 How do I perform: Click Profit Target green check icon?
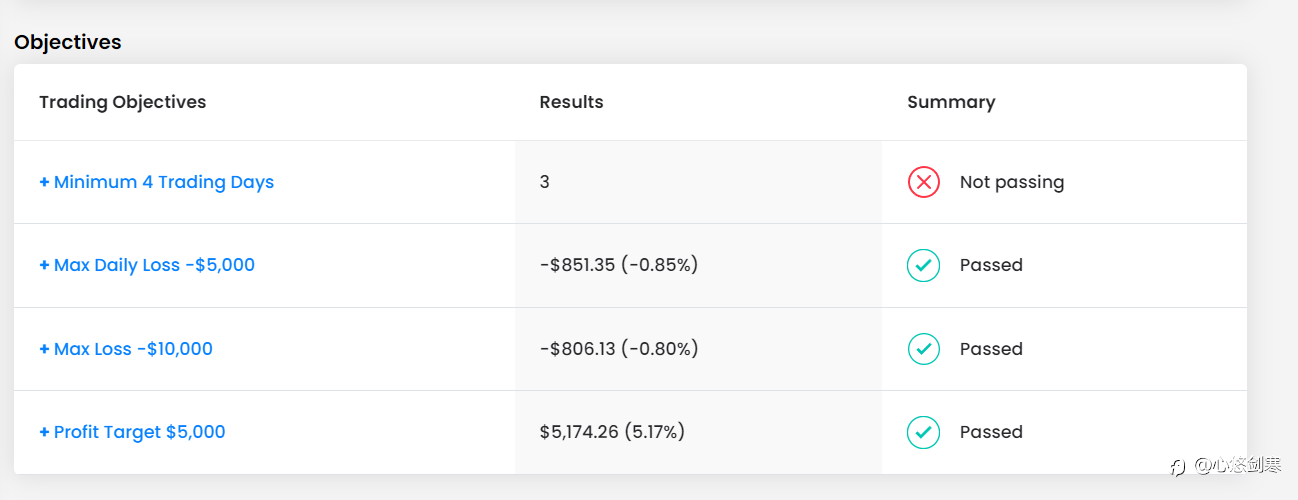click(x=923, y=432)
